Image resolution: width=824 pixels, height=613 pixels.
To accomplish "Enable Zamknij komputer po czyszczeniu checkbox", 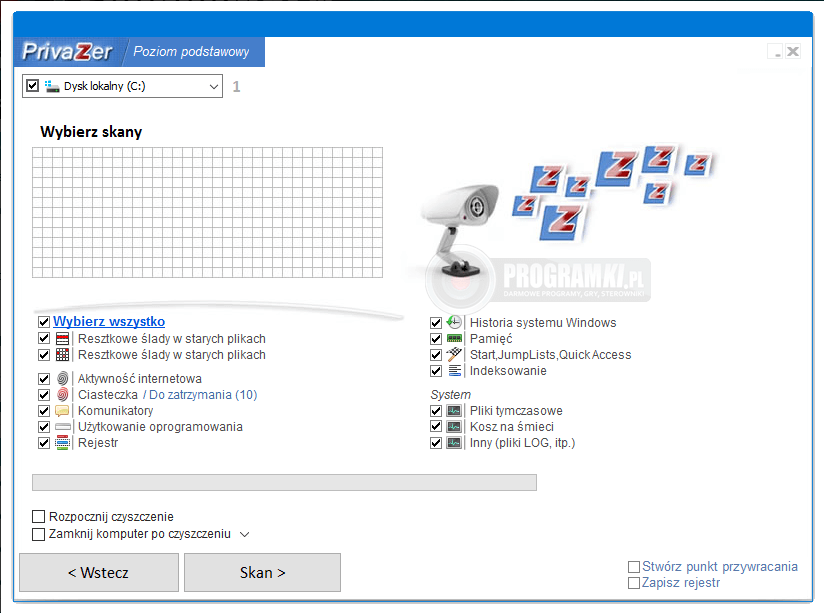I will [x=38, y=534].
